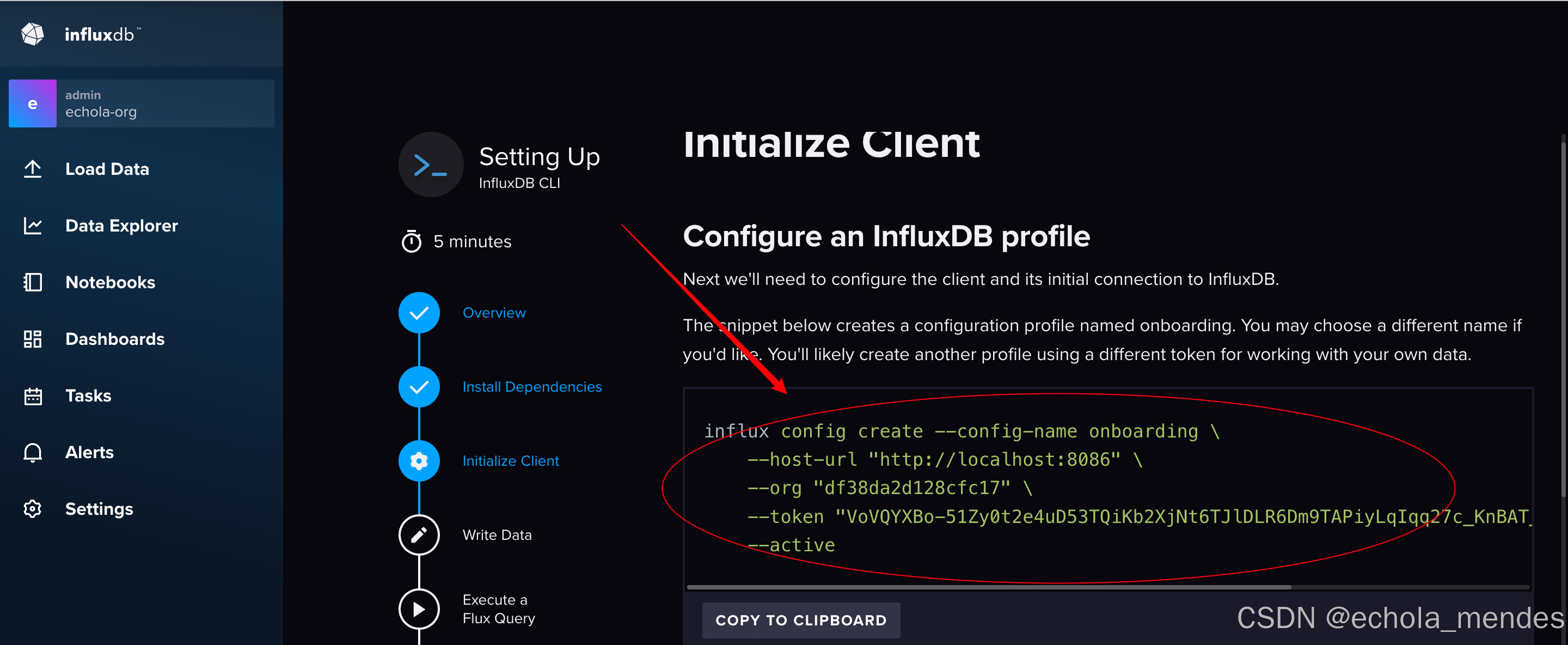Screen dimensions: 1568x645
Task: Go to Execute a Flux Query step
Action: click(499, 609)
